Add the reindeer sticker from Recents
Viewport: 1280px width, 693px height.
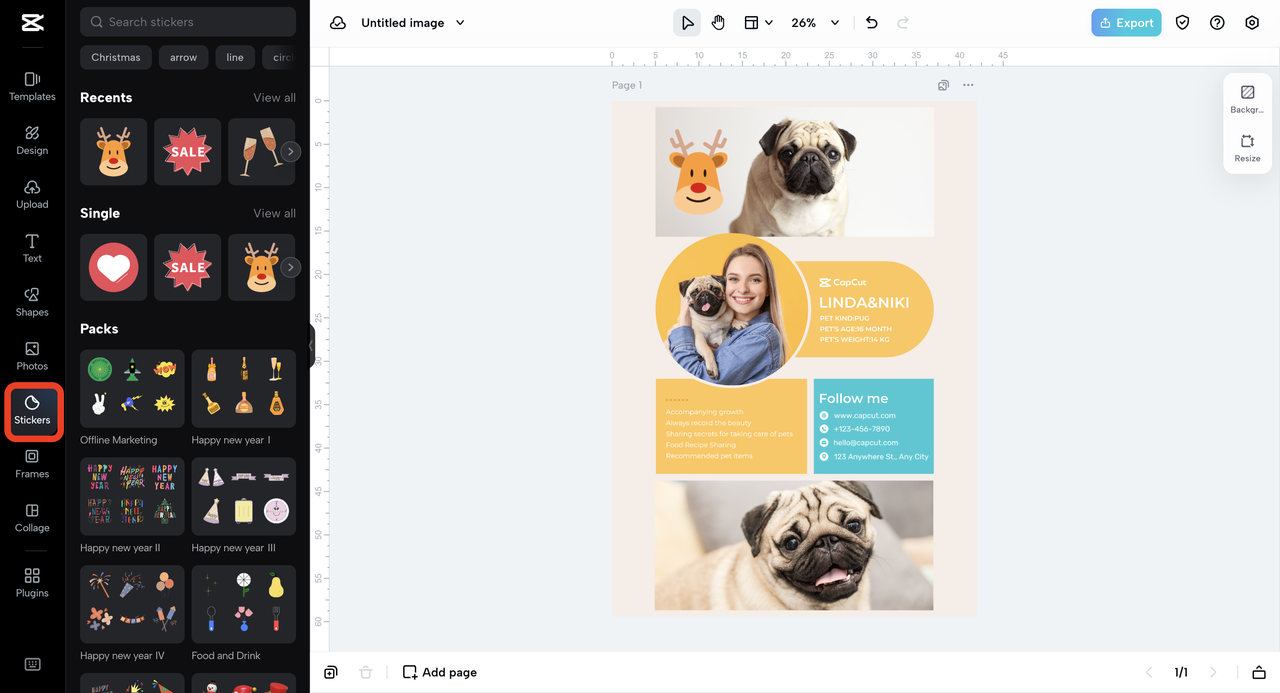tap(113, 152)
